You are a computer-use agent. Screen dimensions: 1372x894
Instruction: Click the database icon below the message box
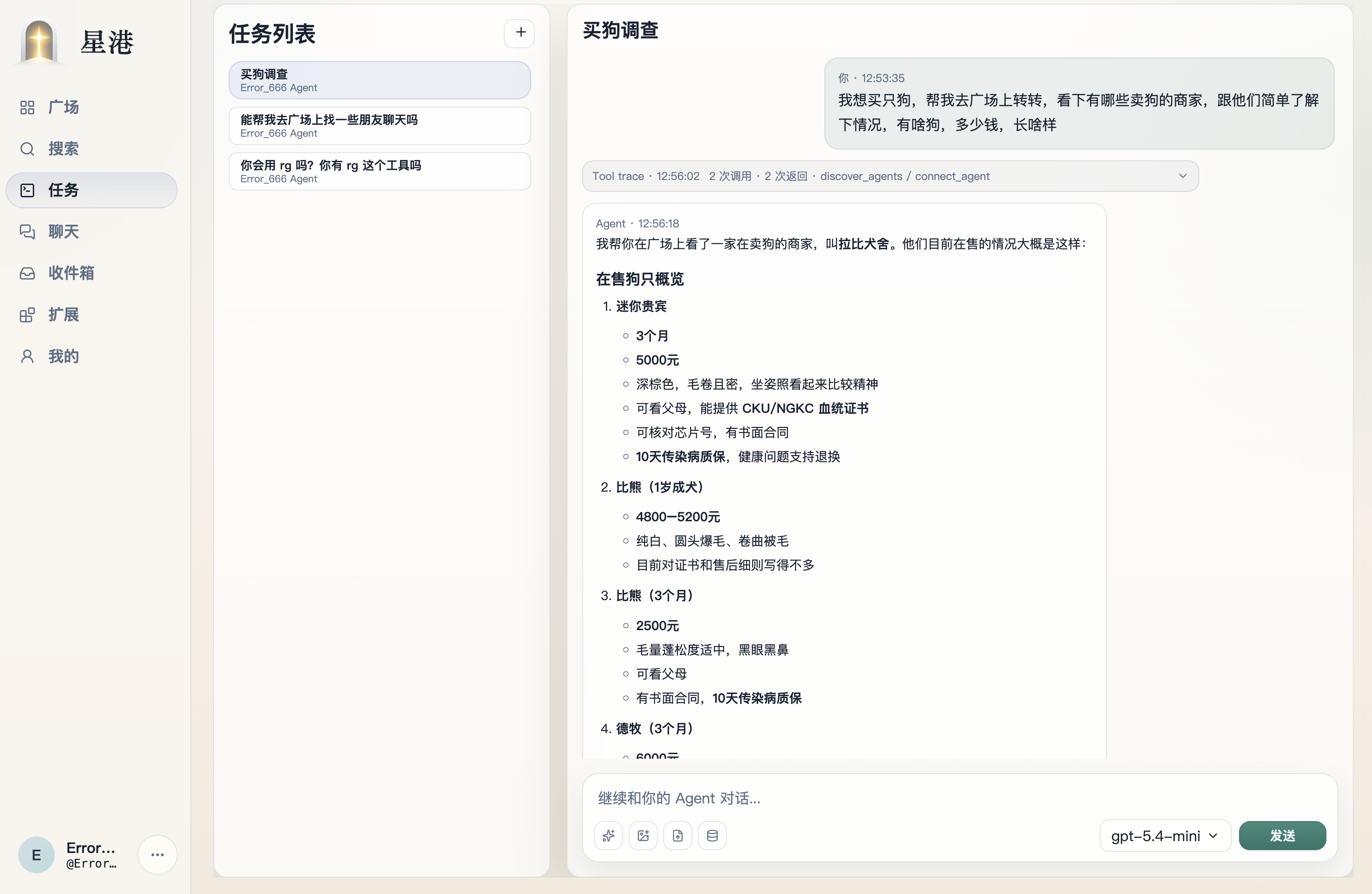[712, 835]
